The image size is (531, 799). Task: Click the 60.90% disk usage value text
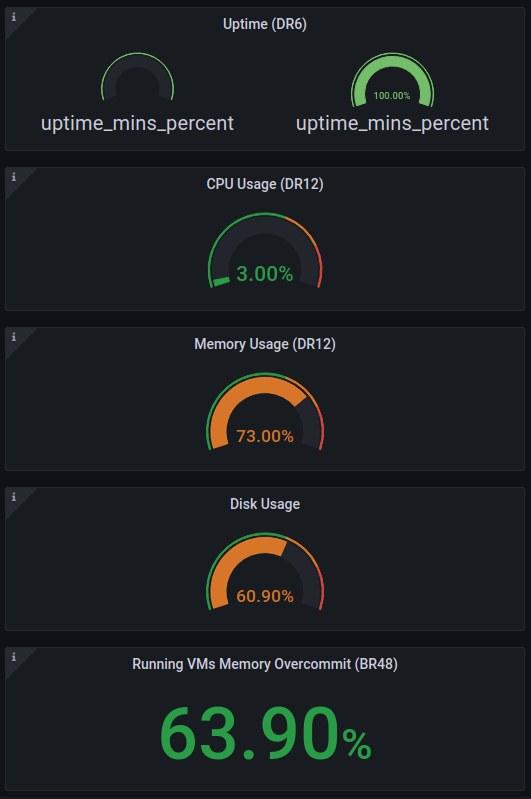(x=265, y=596)
